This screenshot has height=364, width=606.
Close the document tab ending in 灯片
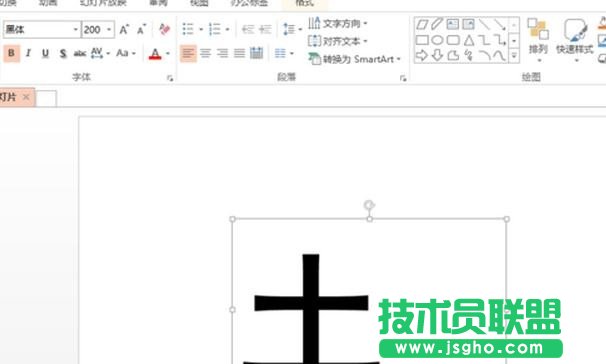tap(26, 97)
